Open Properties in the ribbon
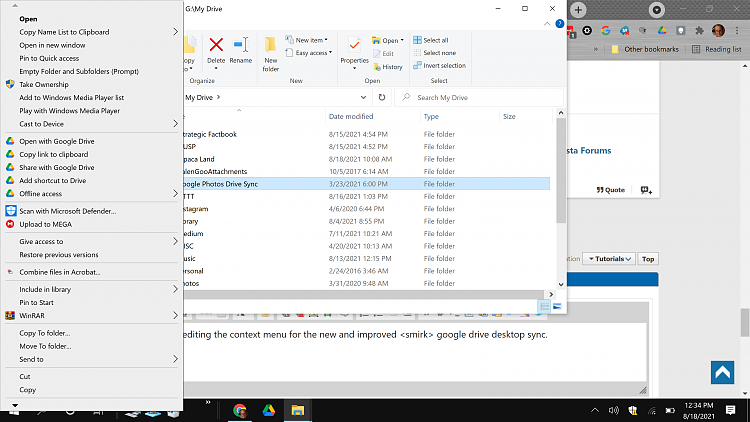 pos(354,53)
